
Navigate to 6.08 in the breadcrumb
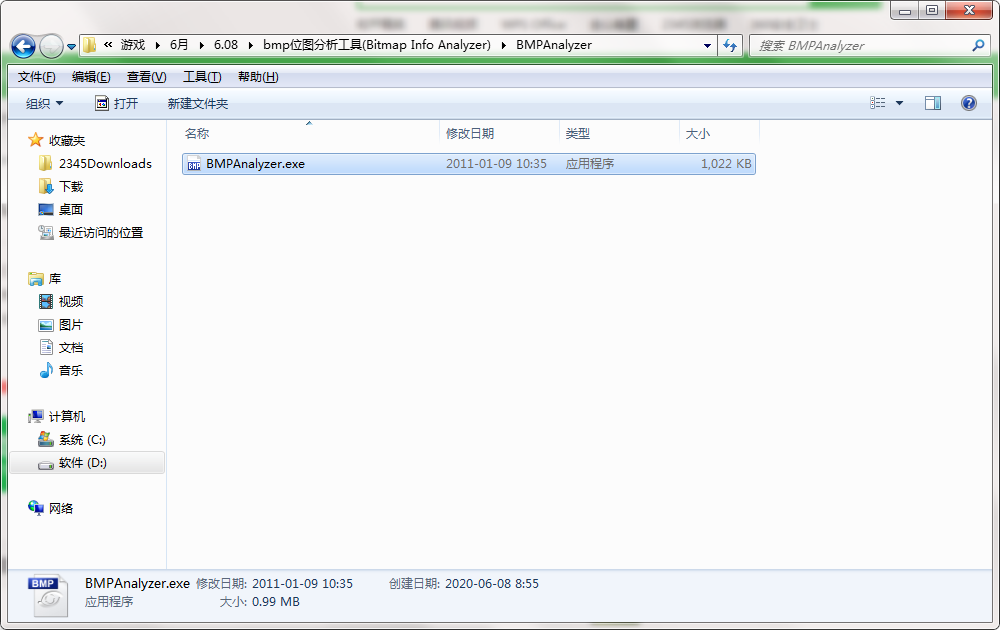tap(226, 45)
